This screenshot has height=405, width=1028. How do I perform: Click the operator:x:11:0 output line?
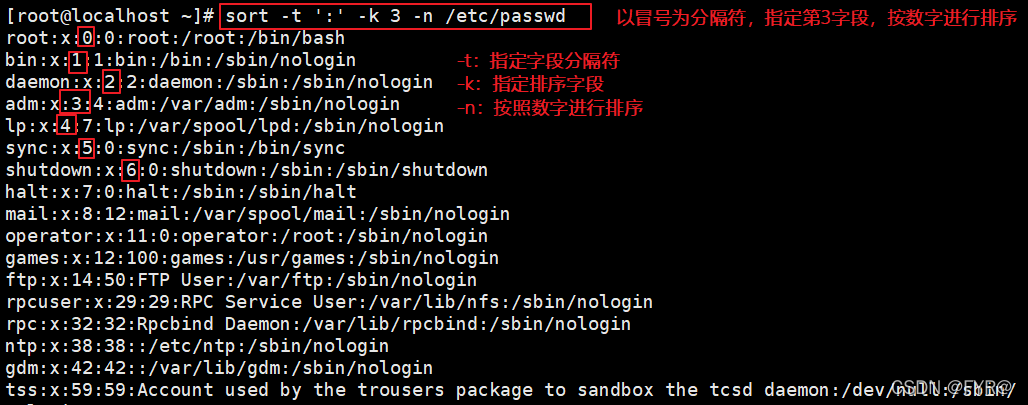[x=247, y=236]
